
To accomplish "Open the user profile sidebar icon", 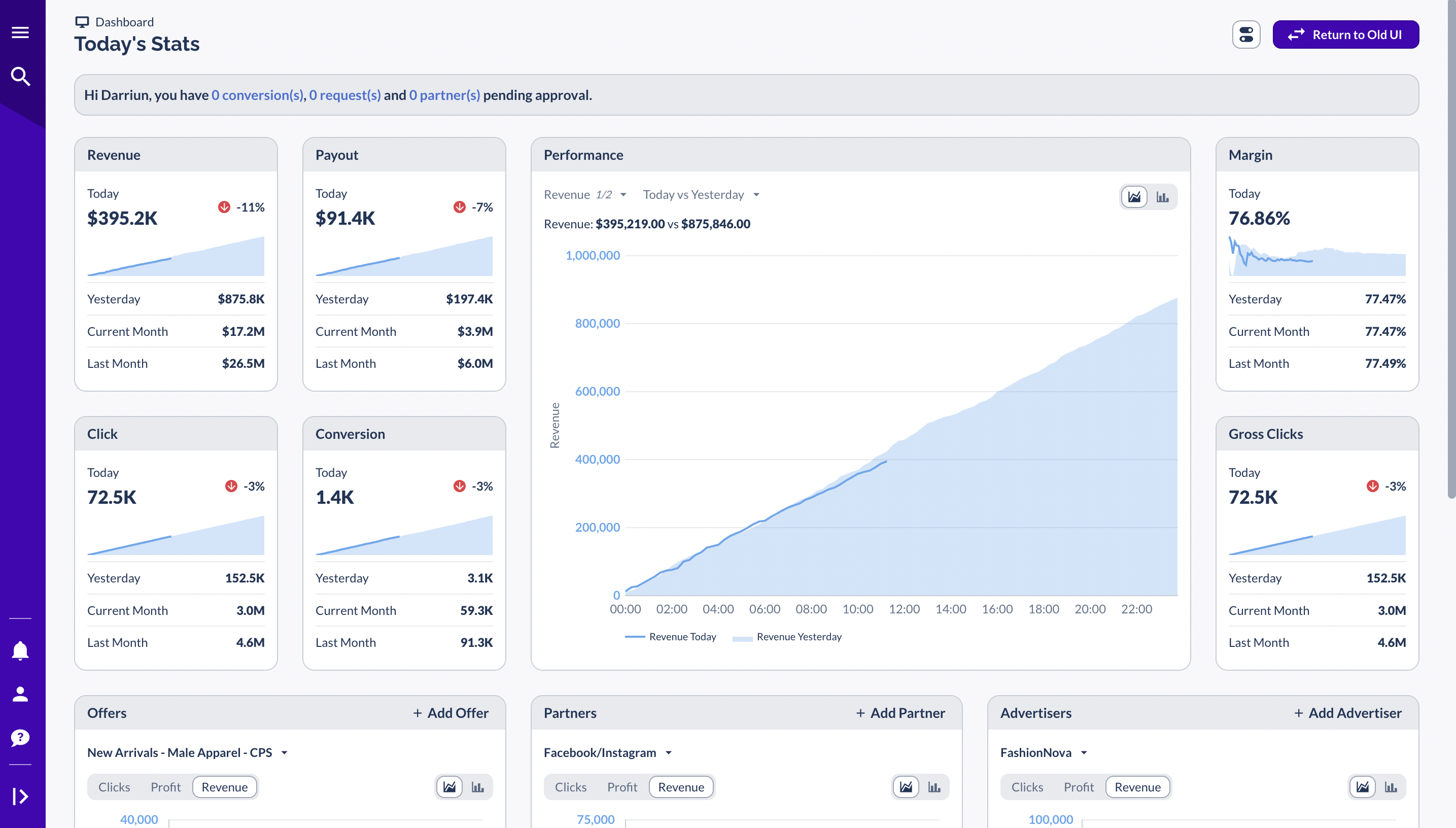I will click(20, 694).
